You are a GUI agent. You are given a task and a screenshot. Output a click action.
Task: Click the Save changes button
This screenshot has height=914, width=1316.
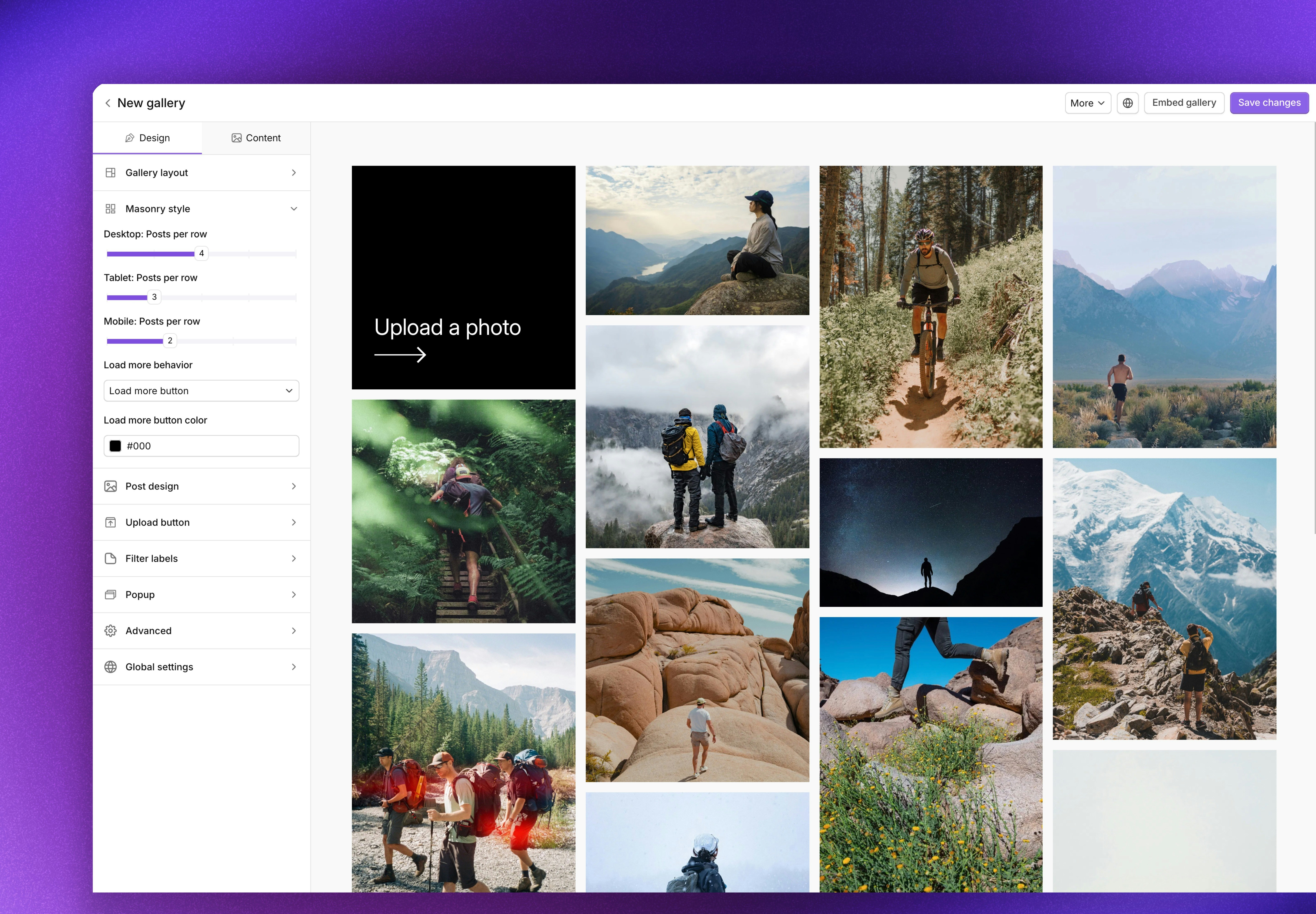(1268, 103)
